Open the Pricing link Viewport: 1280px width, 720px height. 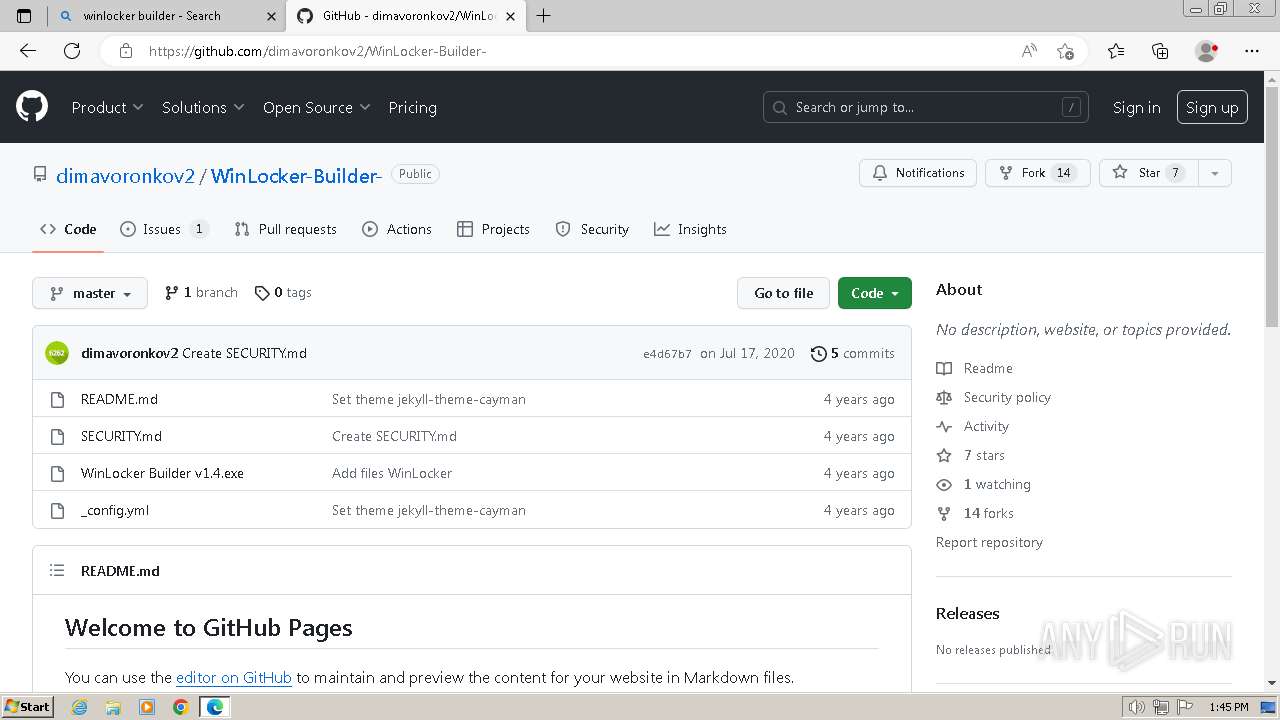tap(412, 107)
